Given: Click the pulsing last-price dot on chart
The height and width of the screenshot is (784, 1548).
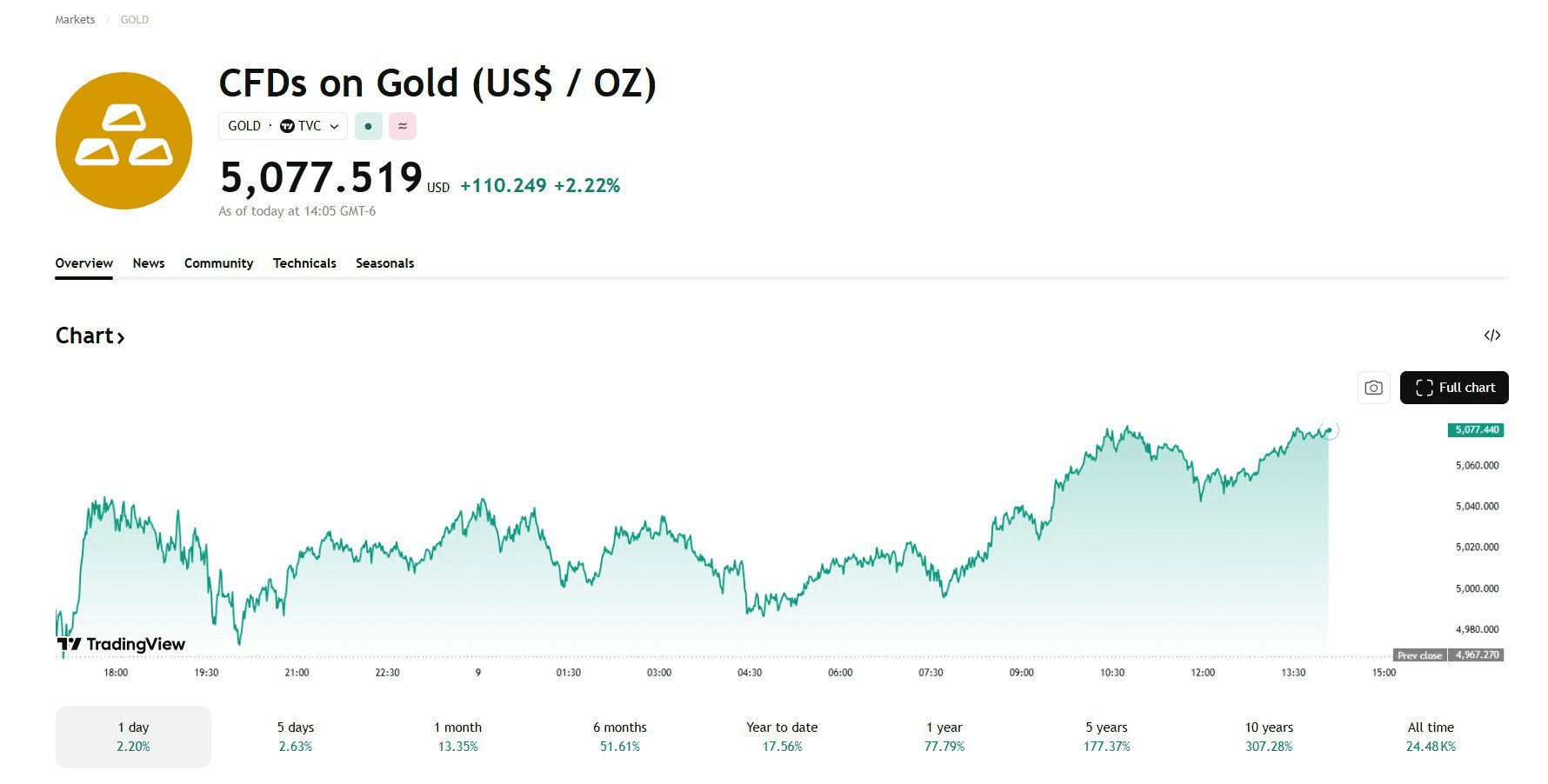Looking at the screenshot, I should tap(1329, 429).
